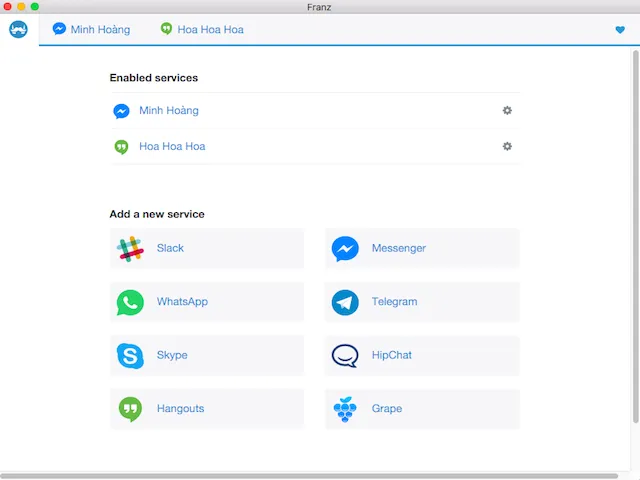Click the WhatsApp logo icon
This screenshot has width=640, height=480.
click(130, 302)
